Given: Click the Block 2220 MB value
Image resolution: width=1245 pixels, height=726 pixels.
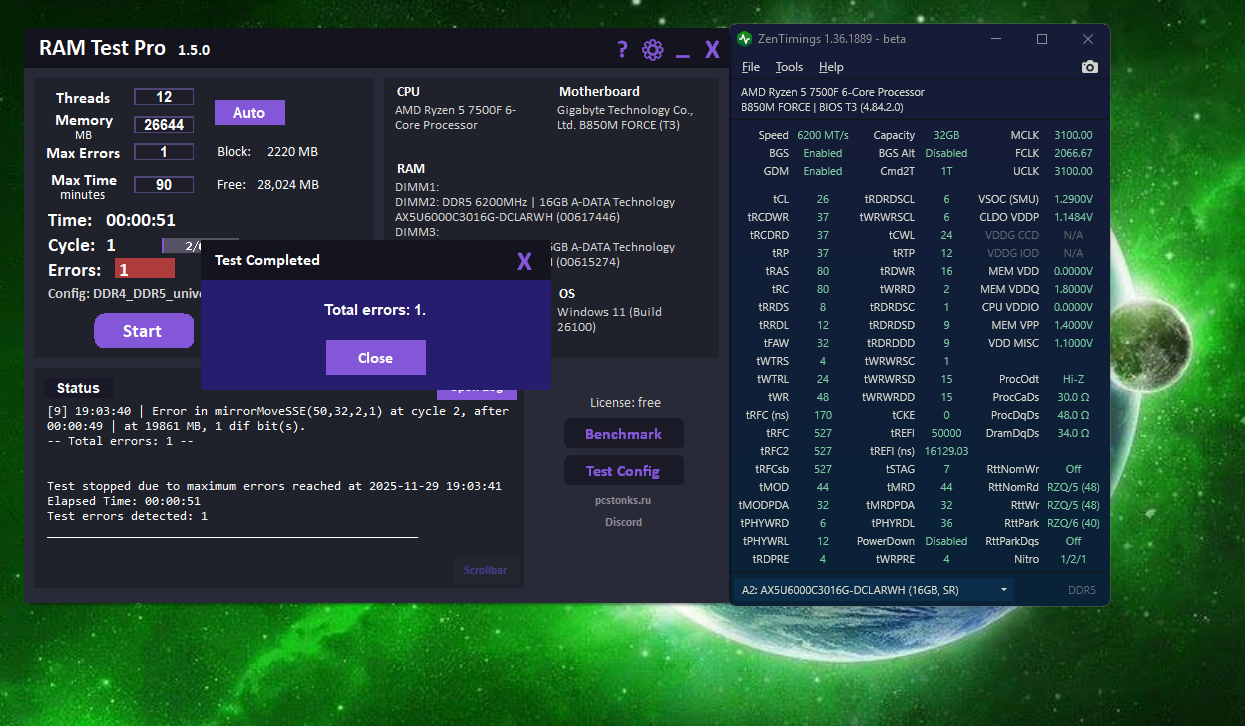Looking at the screenshot, I should coord(292,152).
